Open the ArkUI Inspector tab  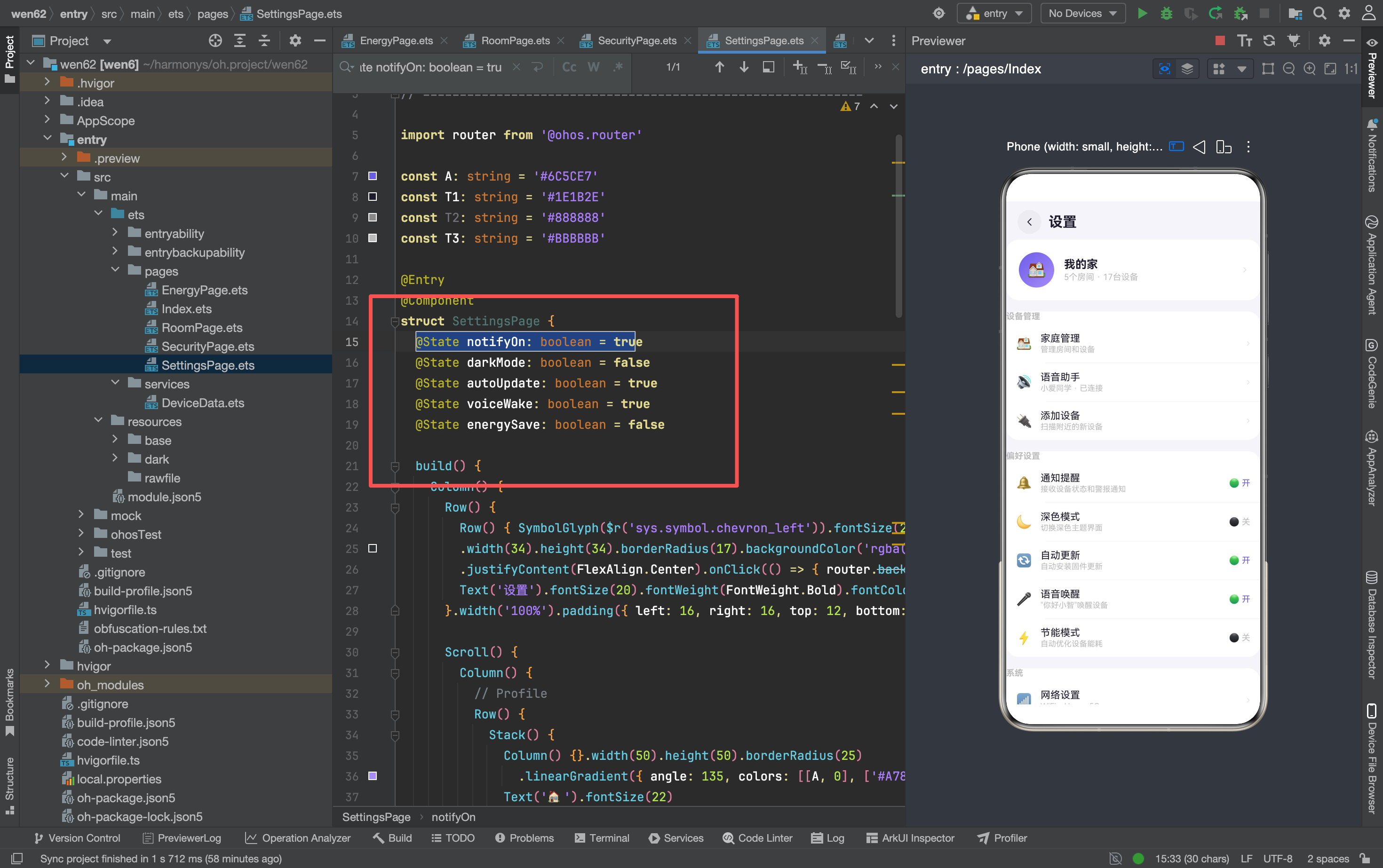pos(910,838)
